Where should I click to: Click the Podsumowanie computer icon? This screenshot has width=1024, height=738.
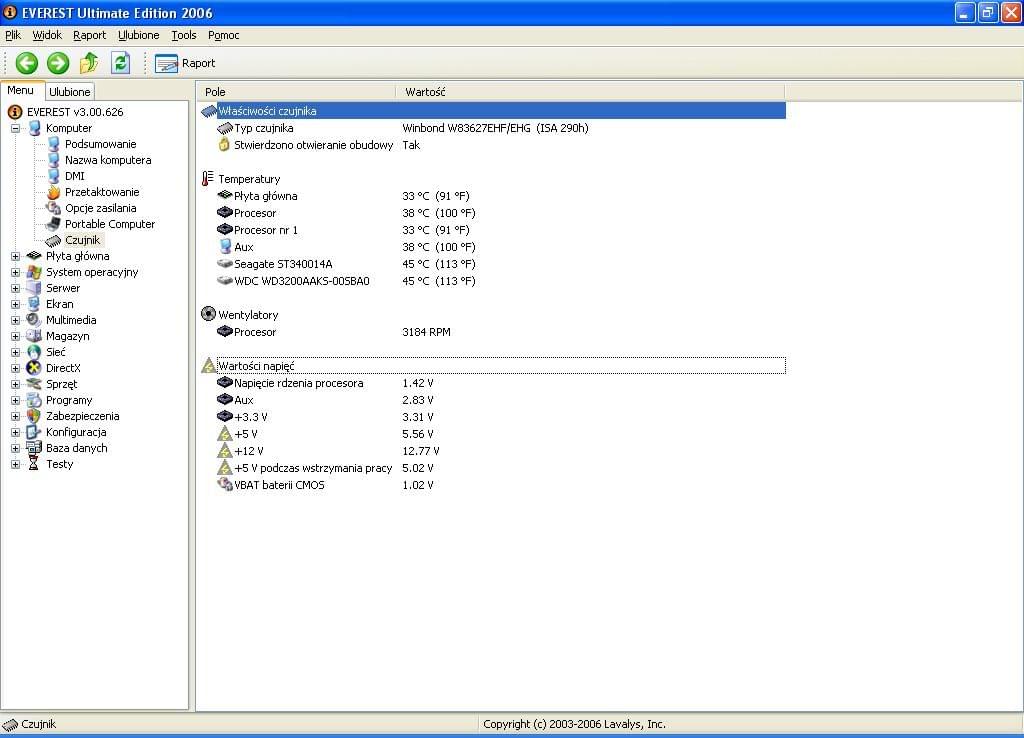click(54, 144)
